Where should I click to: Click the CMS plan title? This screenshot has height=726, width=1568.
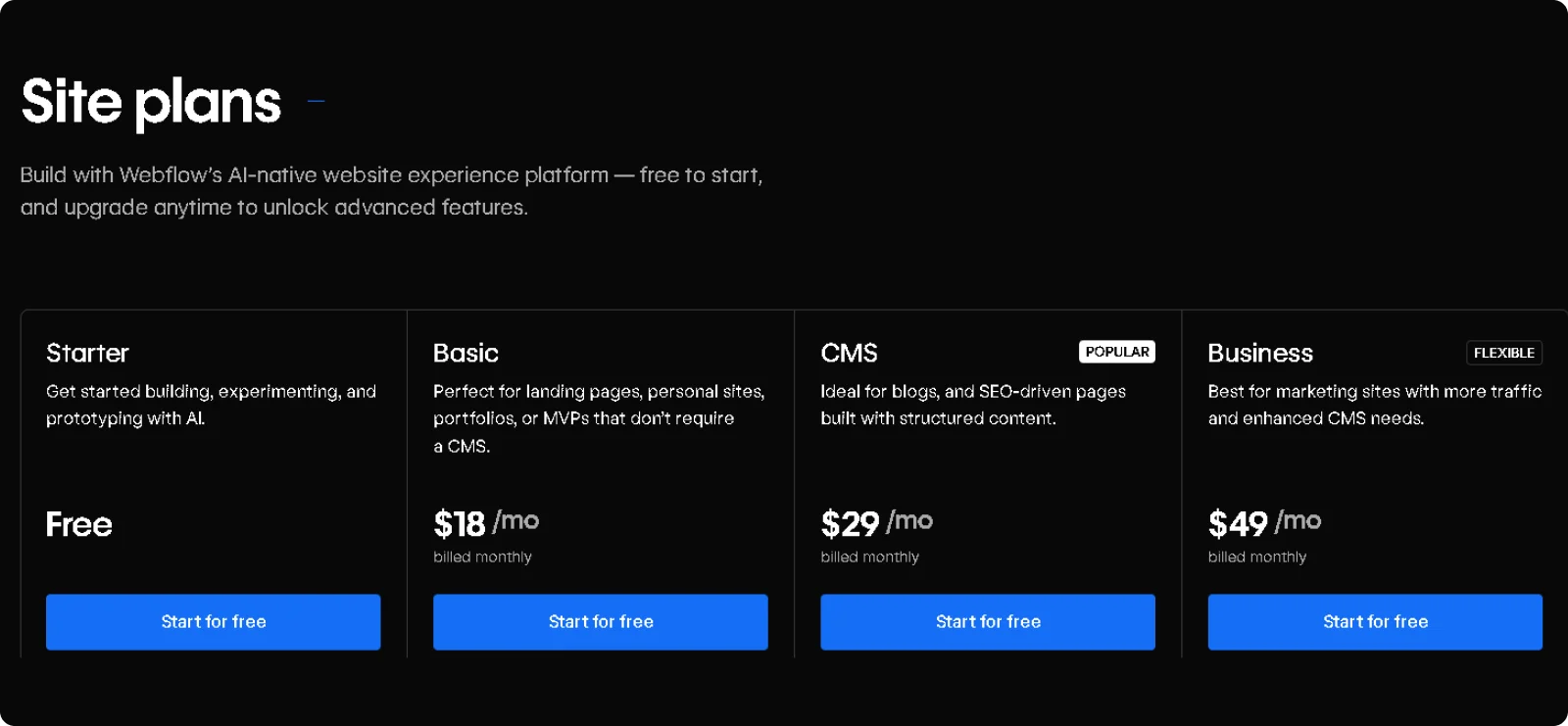849,353
